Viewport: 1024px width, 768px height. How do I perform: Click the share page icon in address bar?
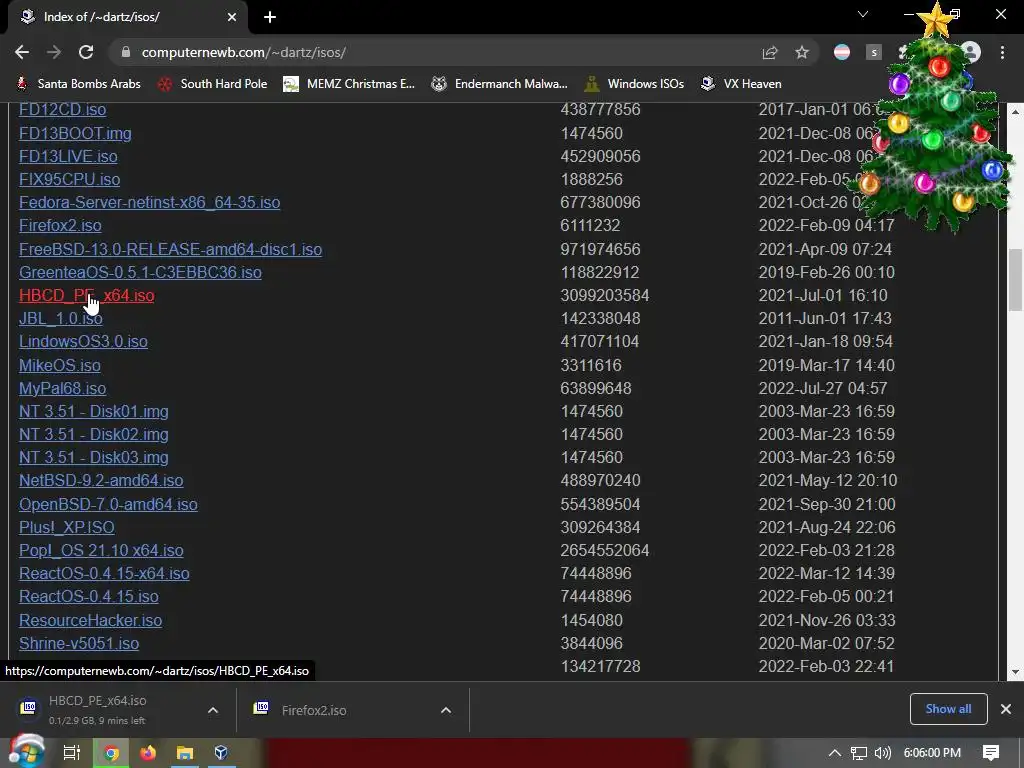(x=770, y=52)
